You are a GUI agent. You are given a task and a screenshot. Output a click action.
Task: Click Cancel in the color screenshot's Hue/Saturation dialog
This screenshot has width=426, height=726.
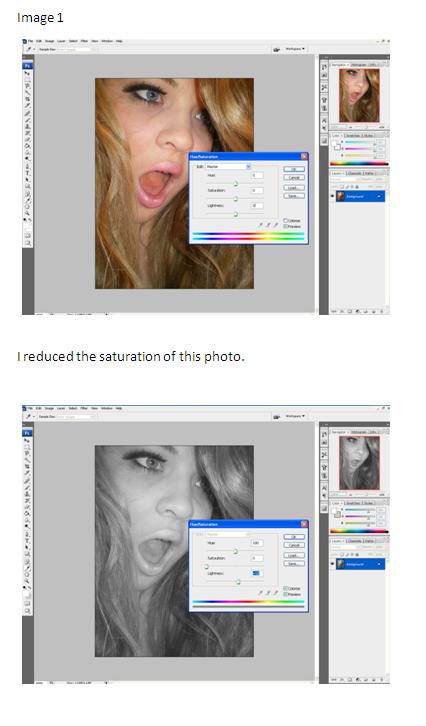294,177
